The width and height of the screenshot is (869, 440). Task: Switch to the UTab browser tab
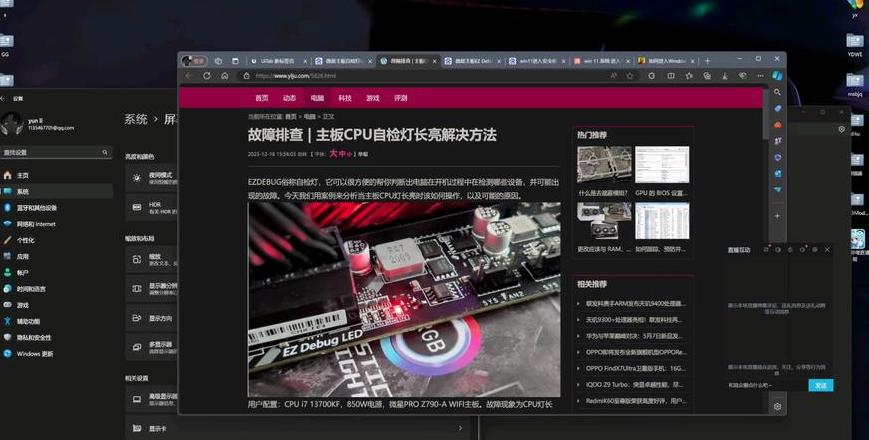tap(277, 61)
